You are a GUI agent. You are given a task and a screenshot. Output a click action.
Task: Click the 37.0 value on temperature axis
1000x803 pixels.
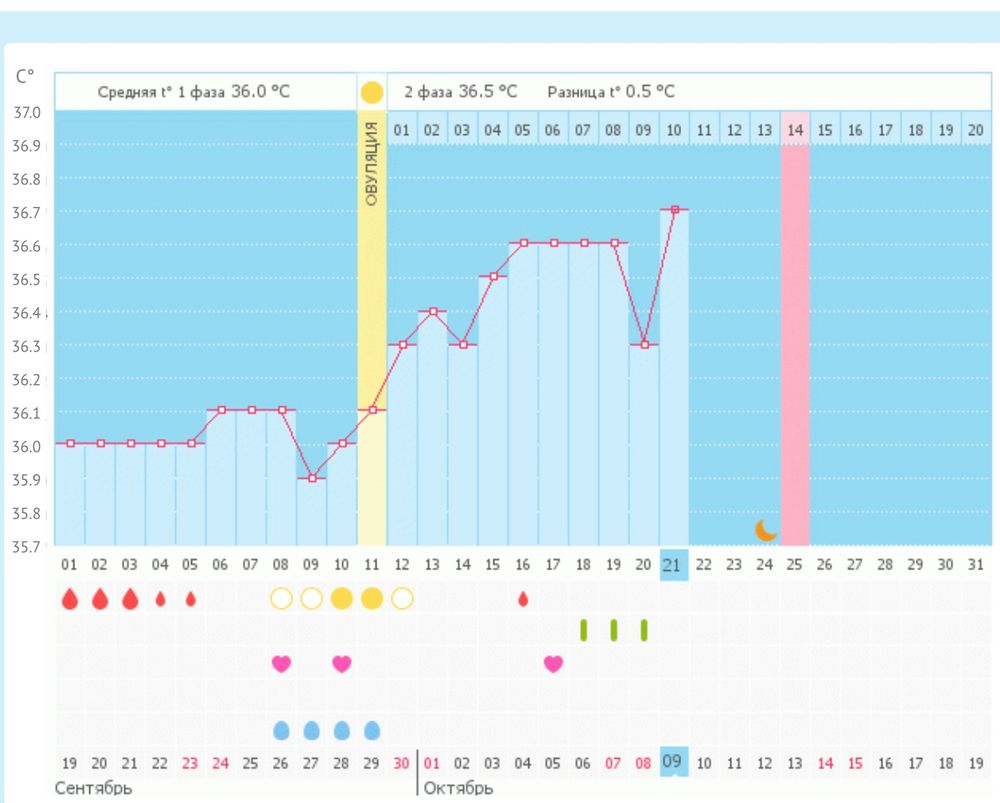pyautogui.click(x=27, y=112)
